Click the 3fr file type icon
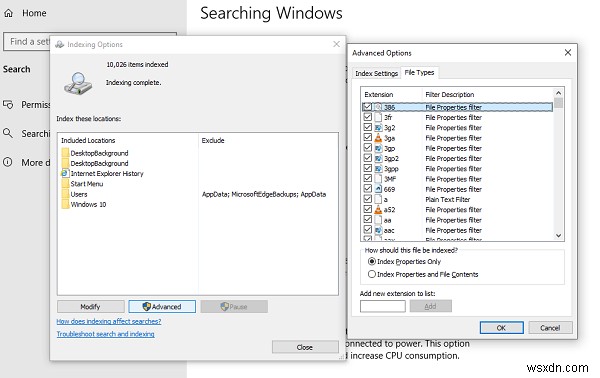 378,117
